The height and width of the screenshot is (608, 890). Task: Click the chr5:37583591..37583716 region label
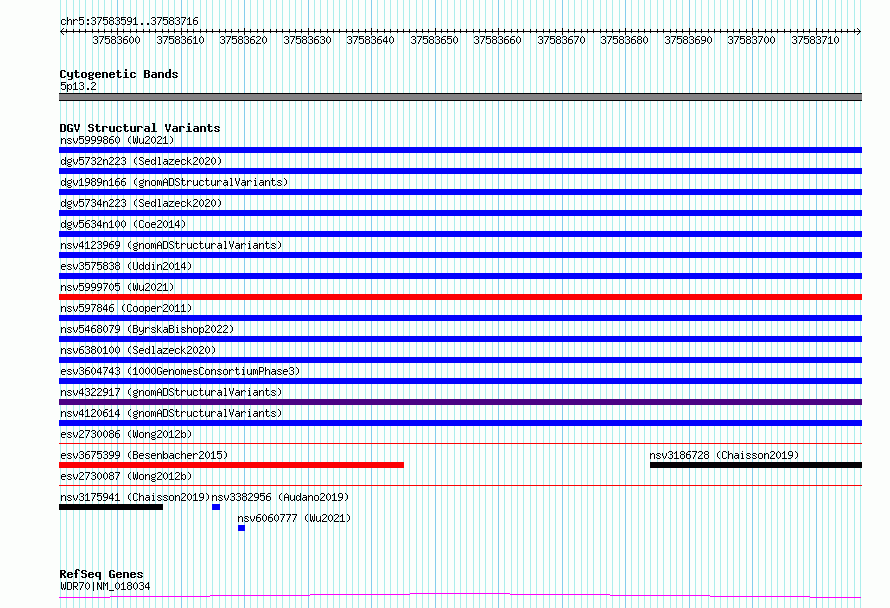pyautogui.click(x=129, y=21)
